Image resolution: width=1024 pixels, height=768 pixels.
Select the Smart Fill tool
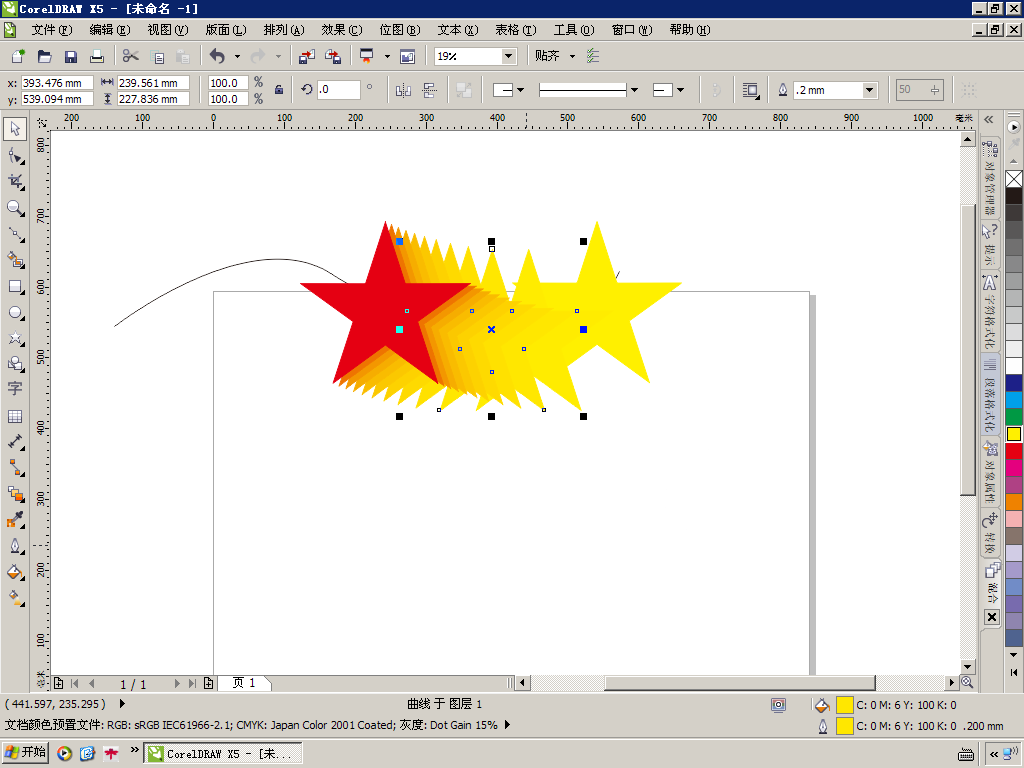coord(15,261)
